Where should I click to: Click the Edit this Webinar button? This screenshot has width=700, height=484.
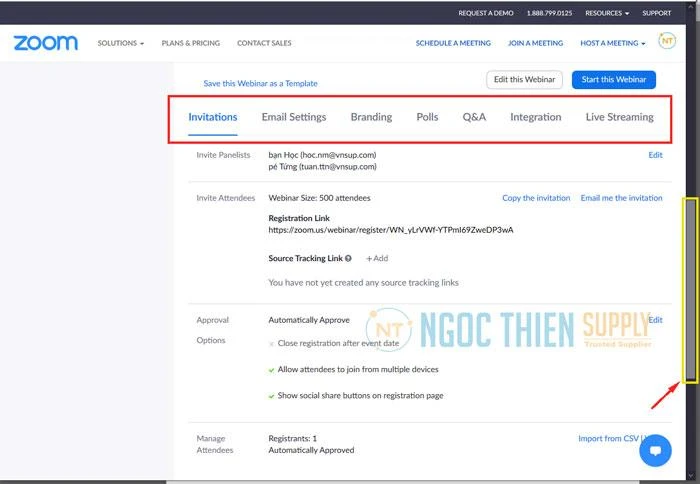[524, 80]
